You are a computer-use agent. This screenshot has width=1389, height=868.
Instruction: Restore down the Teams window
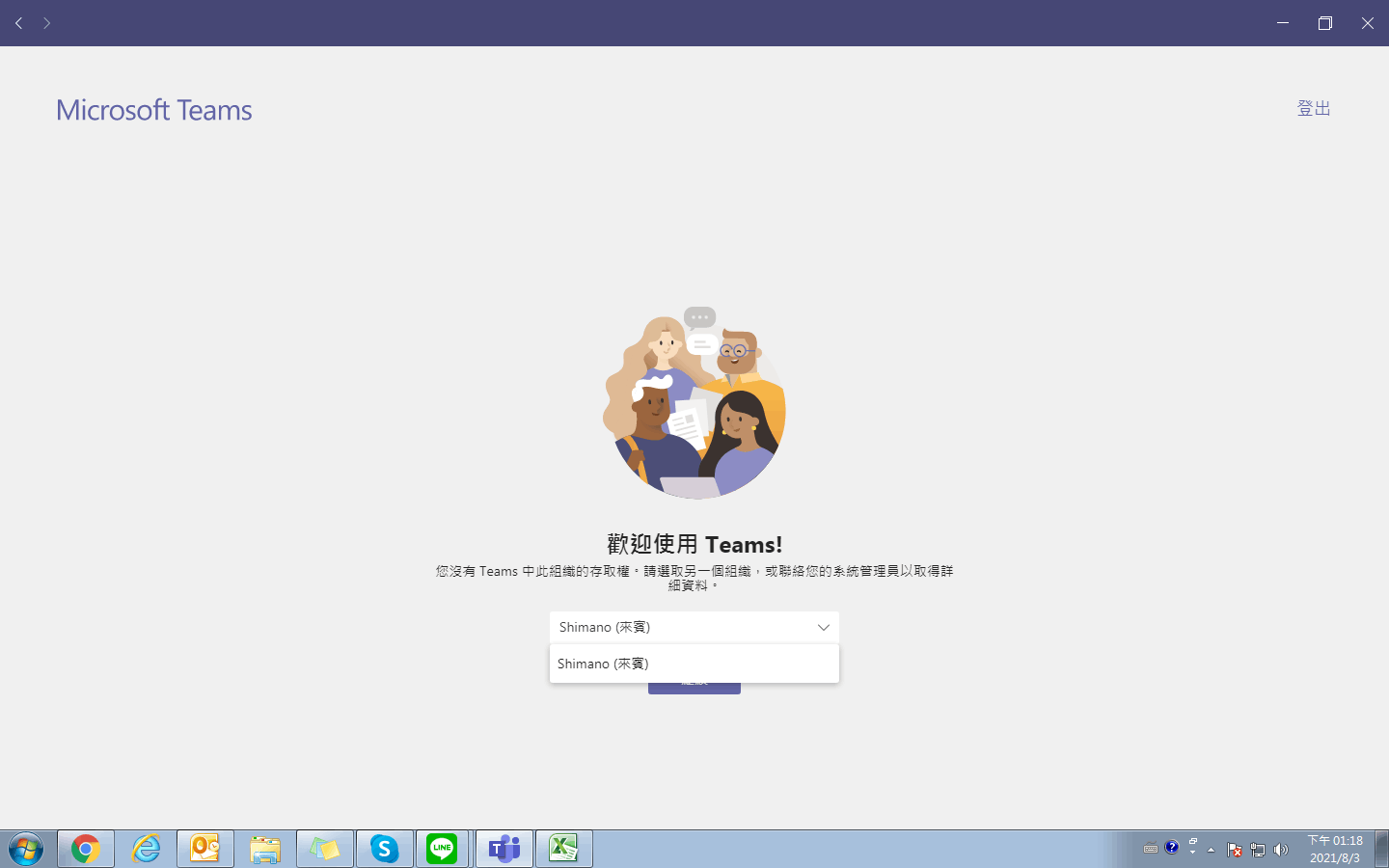point(1325,23)
